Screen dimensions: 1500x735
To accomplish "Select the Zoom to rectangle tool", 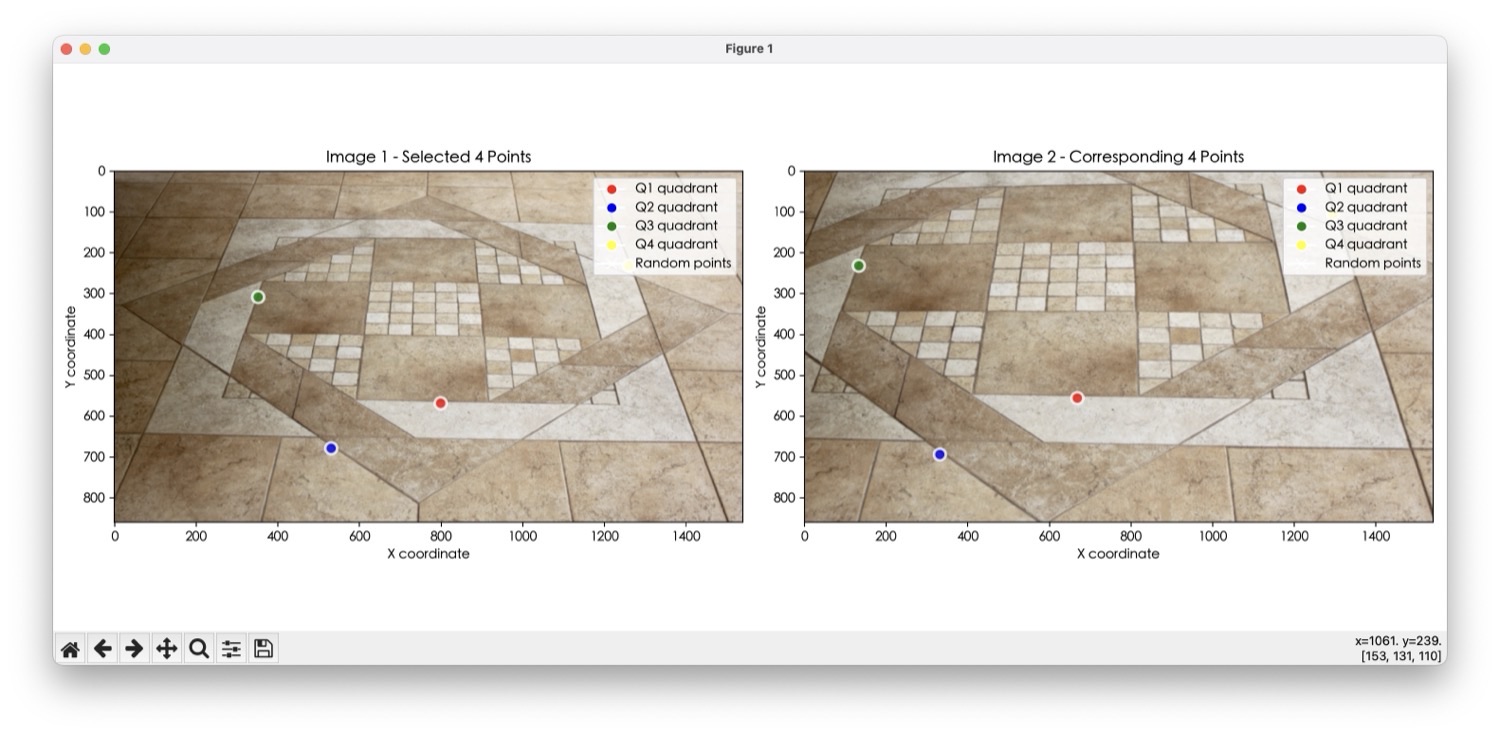I will (199, 649).
